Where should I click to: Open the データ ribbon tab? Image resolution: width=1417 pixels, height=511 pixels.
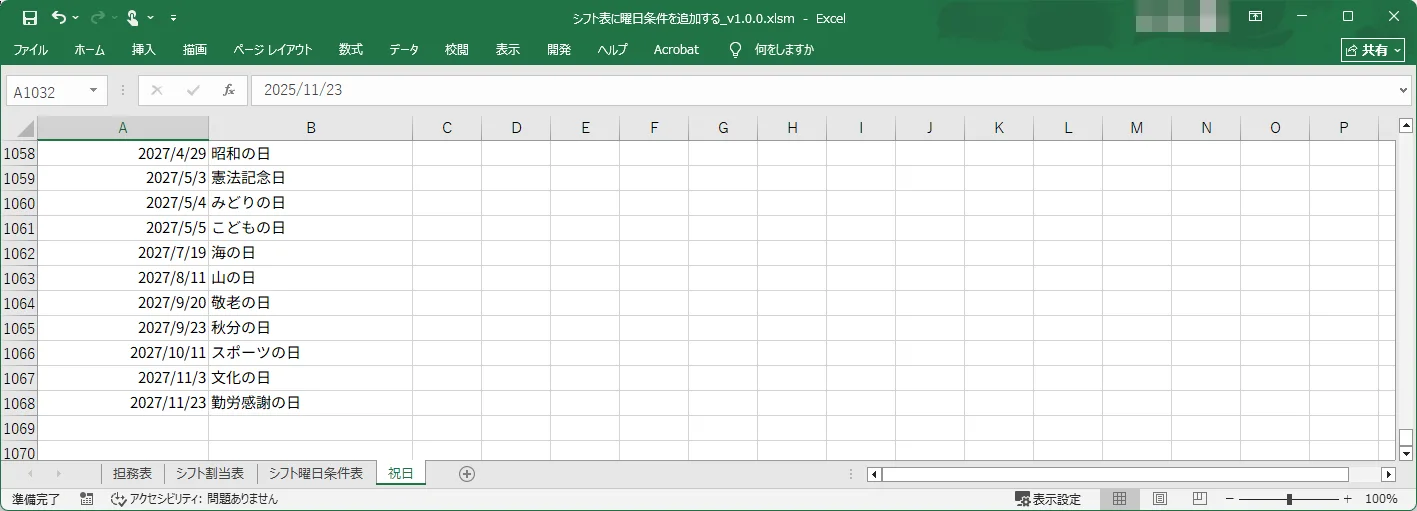(x=404, y=49)
